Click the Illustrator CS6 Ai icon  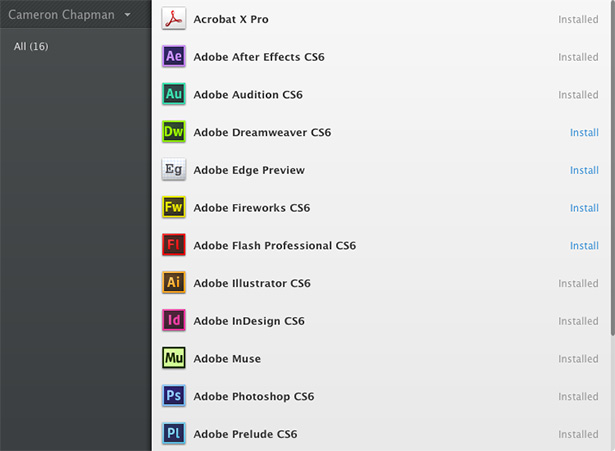(x=174, y=282)
